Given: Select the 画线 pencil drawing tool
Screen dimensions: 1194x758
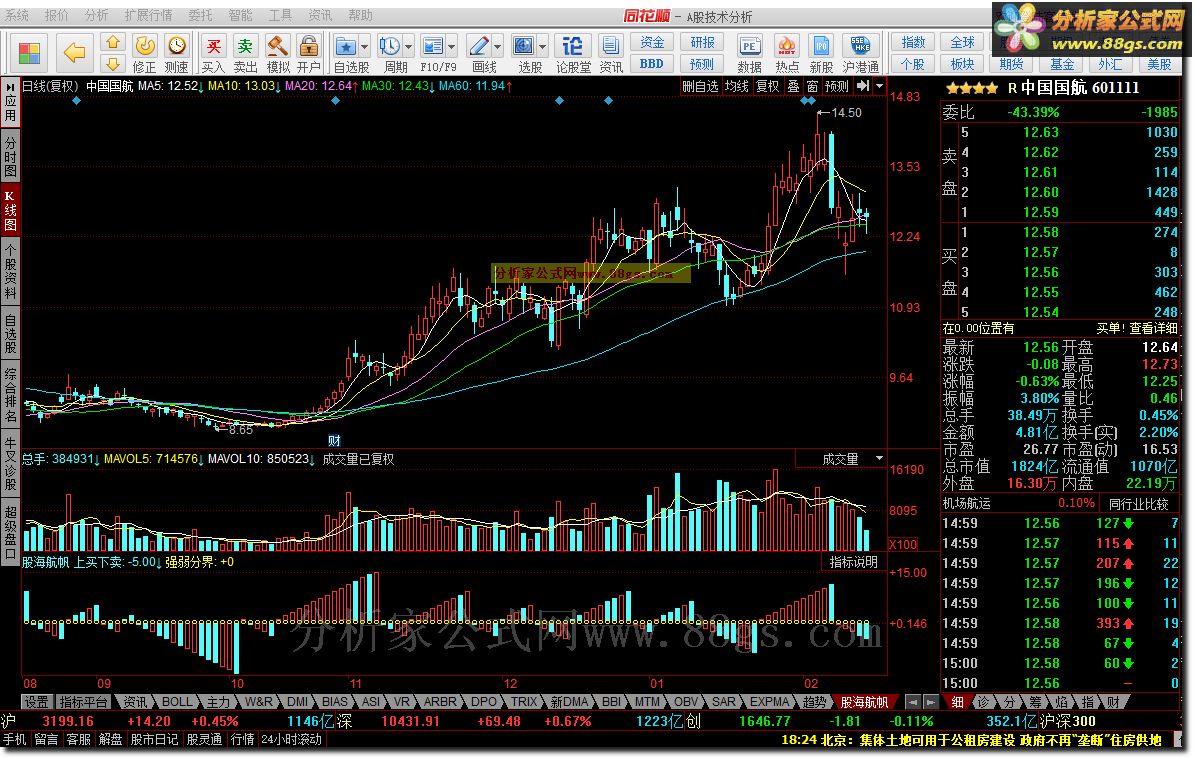Looking at the screenshot, I should click(x=479, y=46).
